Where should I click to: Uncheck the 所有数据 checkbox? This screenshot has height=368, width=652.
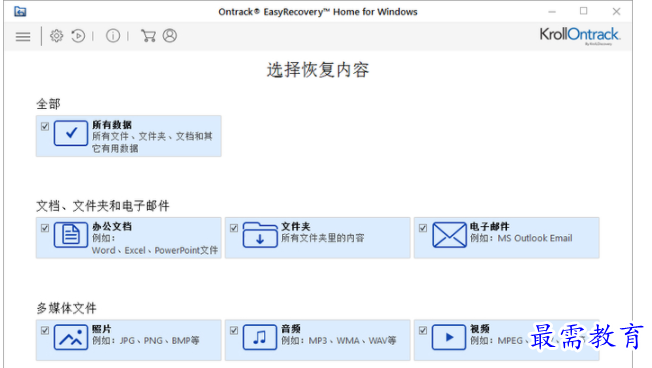point(45,126)
